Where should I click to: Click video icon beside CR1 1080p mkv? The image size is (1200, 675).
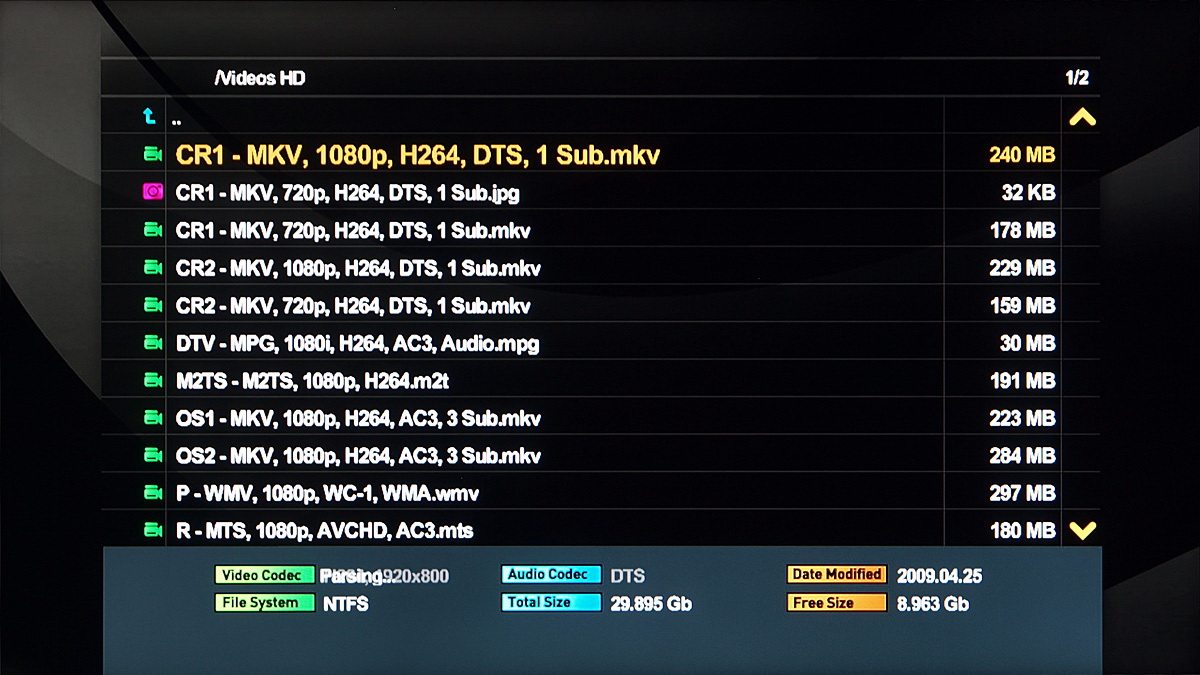tap(152, 155)
